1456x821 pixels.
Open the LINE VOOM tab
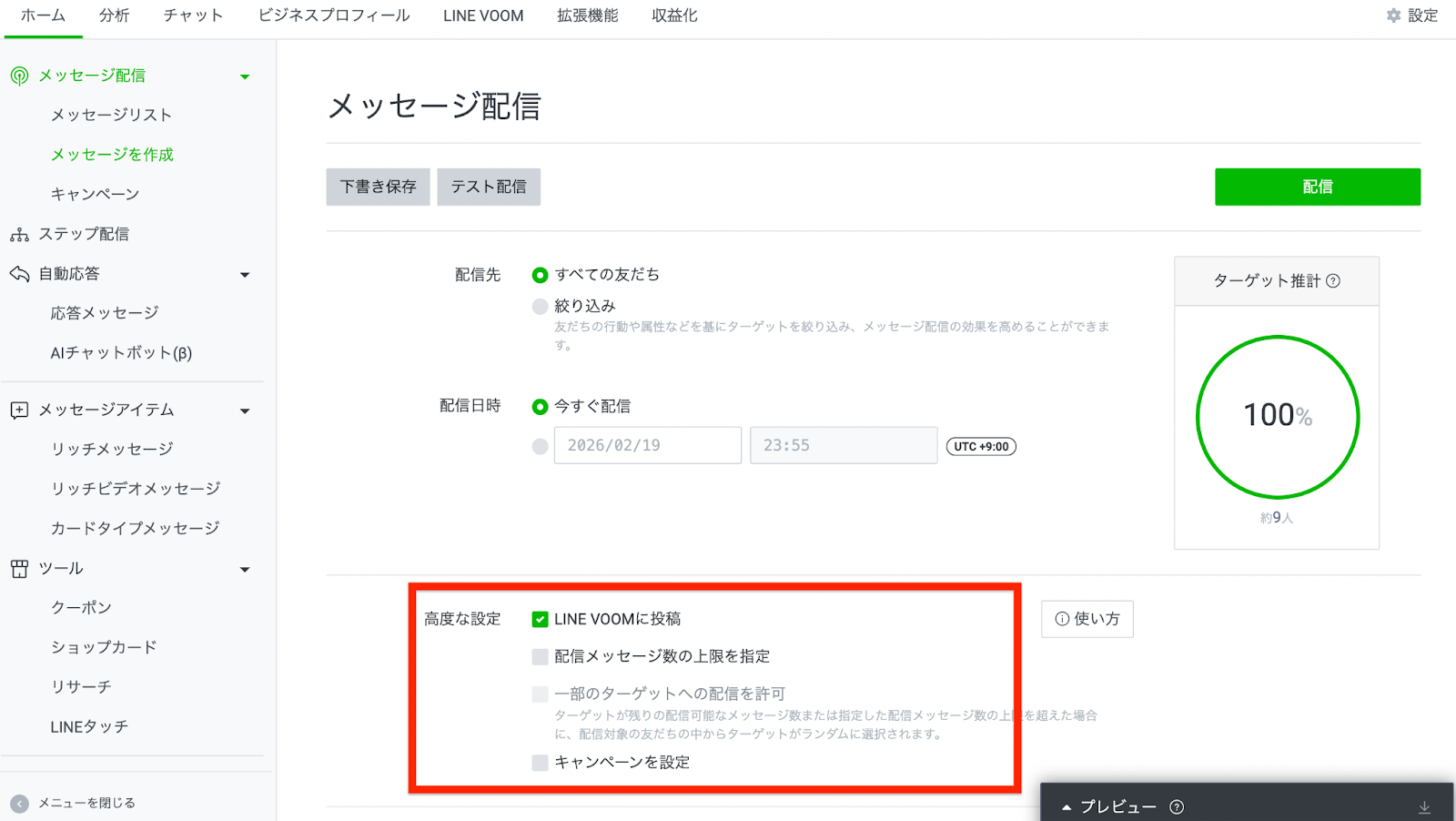483,15
